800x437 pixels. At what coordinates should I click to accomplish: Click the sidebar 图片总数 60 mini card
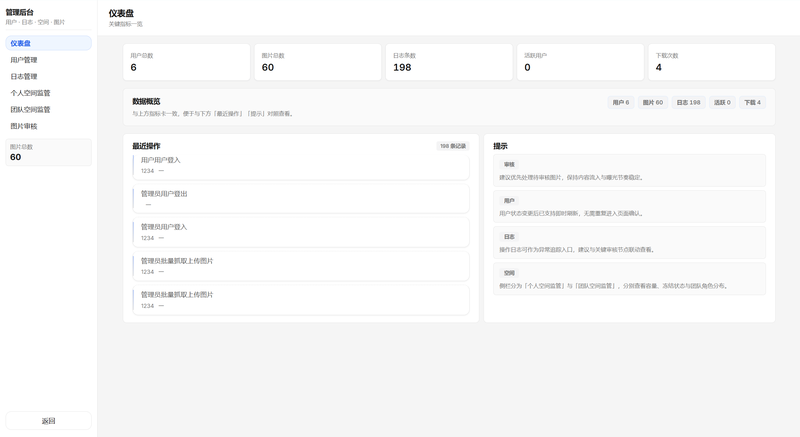pos(48,152)
